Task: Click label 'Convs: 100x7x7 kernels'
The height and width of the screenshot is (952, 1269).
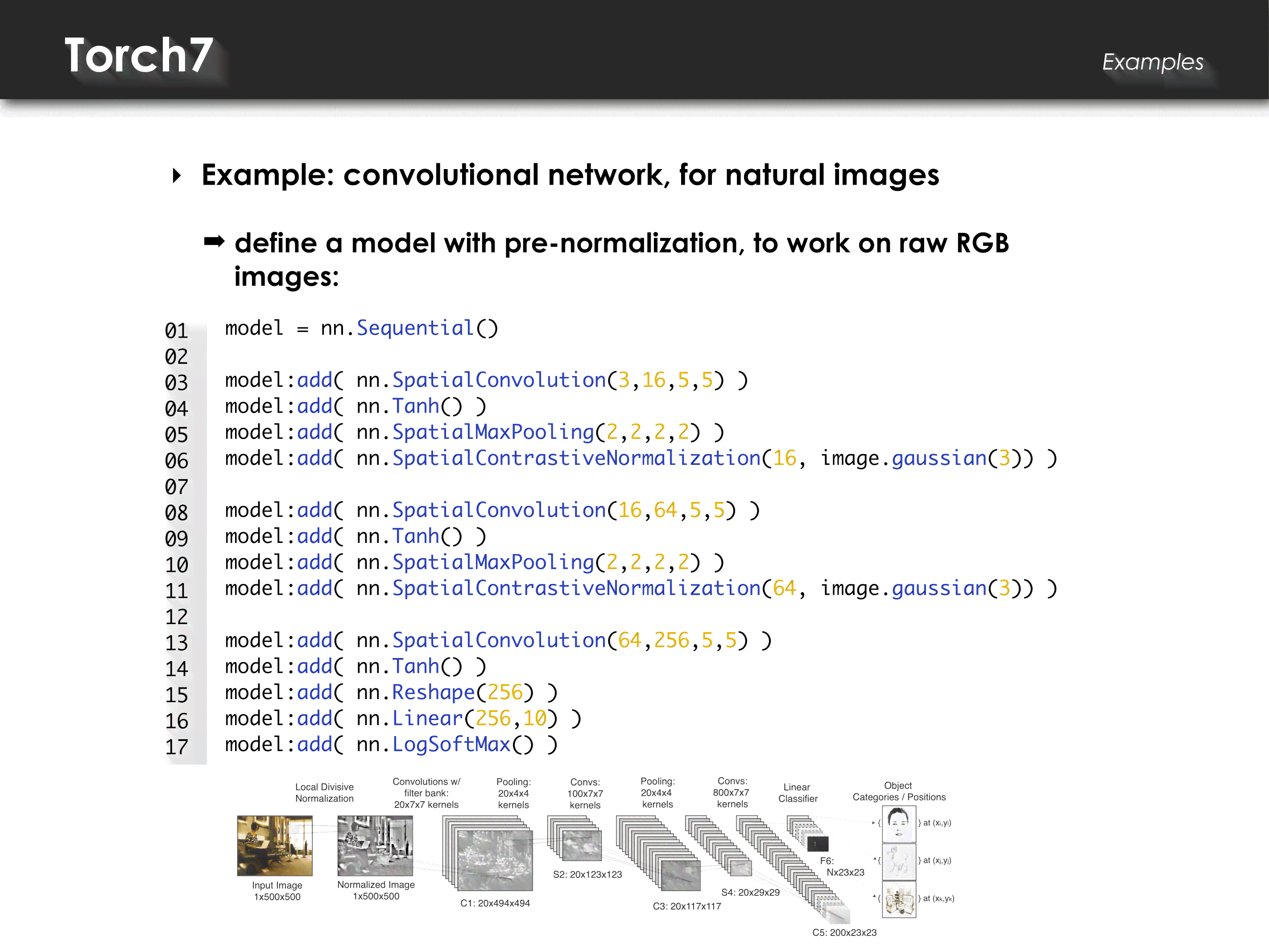Action: (585, 794)
